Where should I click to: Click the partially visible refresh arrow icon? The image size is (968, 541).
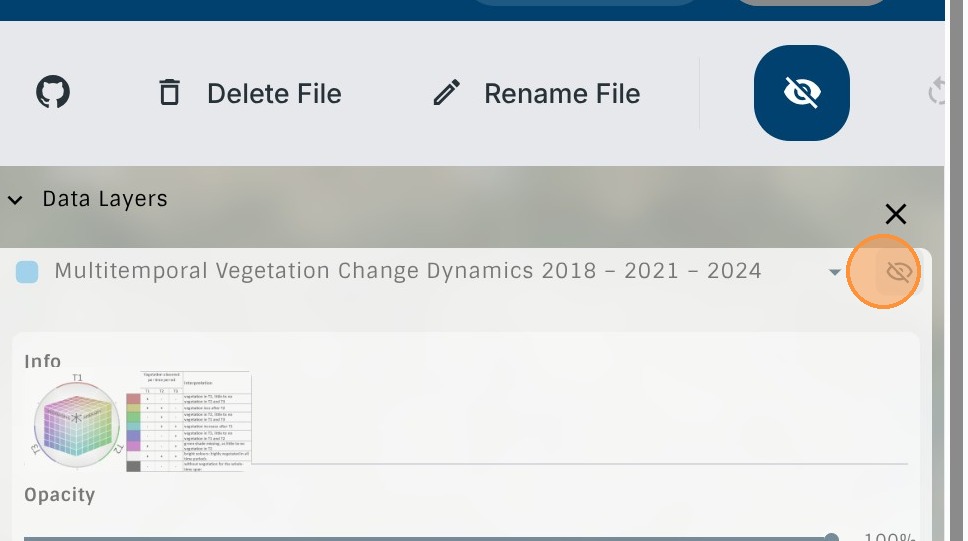coord(937,93)
